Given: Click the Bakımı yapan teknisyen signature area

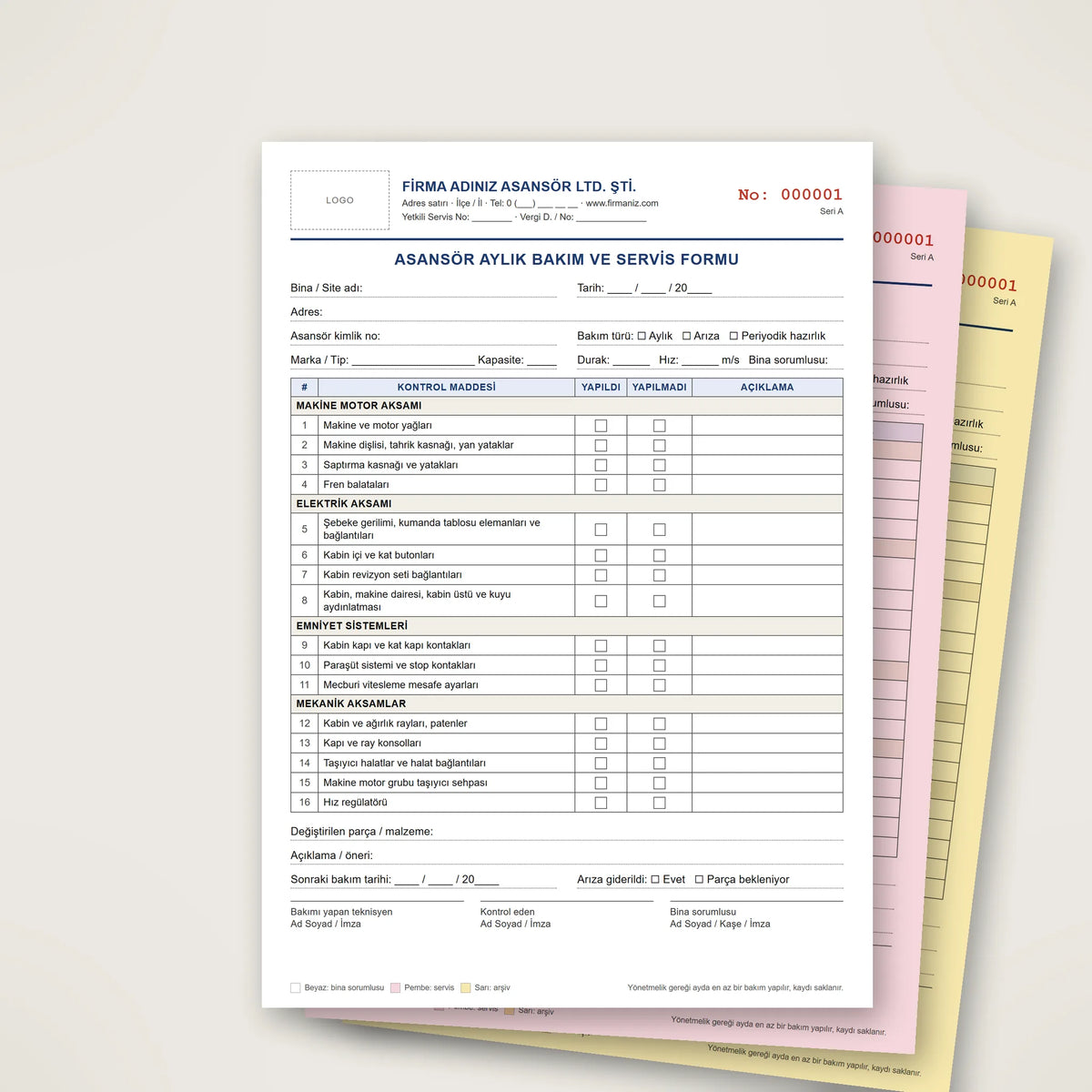Looking at the screenshot, I should pos(377,915).
